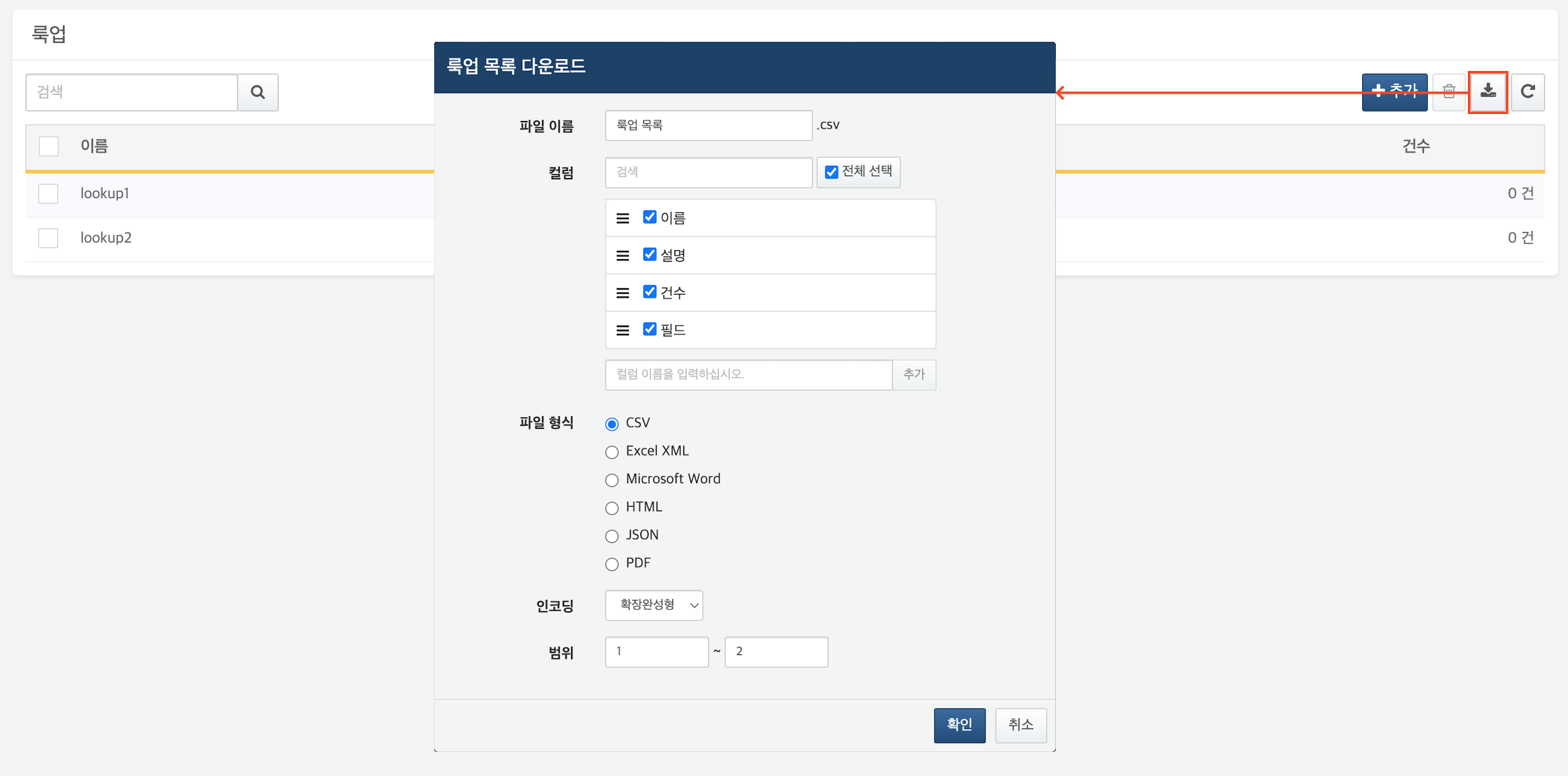
Task: Click the lookup2 row name
Action: pos(106,238)
